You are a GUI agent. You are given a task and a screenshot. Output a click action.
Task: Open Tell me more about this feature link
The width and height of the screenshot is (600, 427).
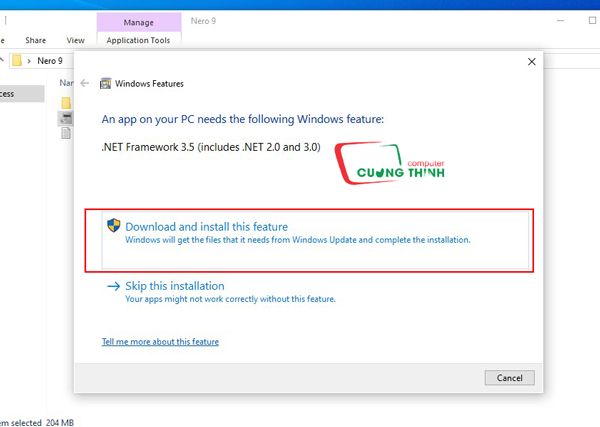[x=160, y=342]
